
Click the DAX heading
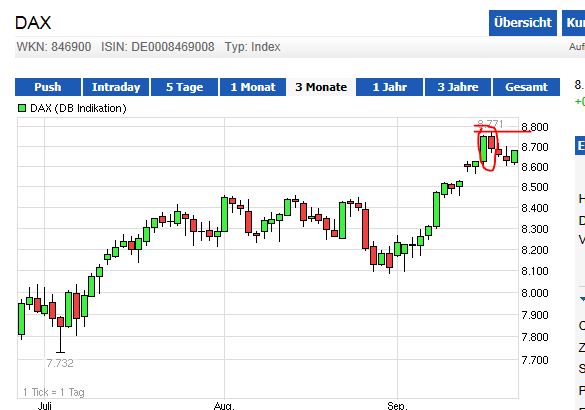33,23
